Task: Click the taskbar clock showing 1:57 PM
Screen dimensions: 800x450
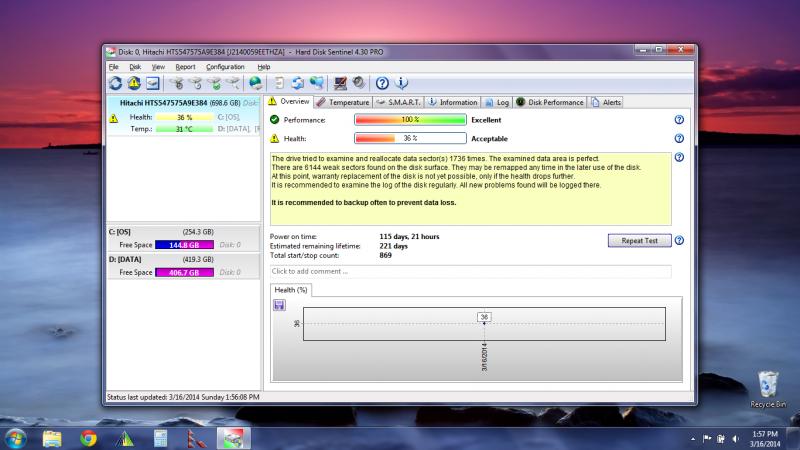Action: point(764,439)
